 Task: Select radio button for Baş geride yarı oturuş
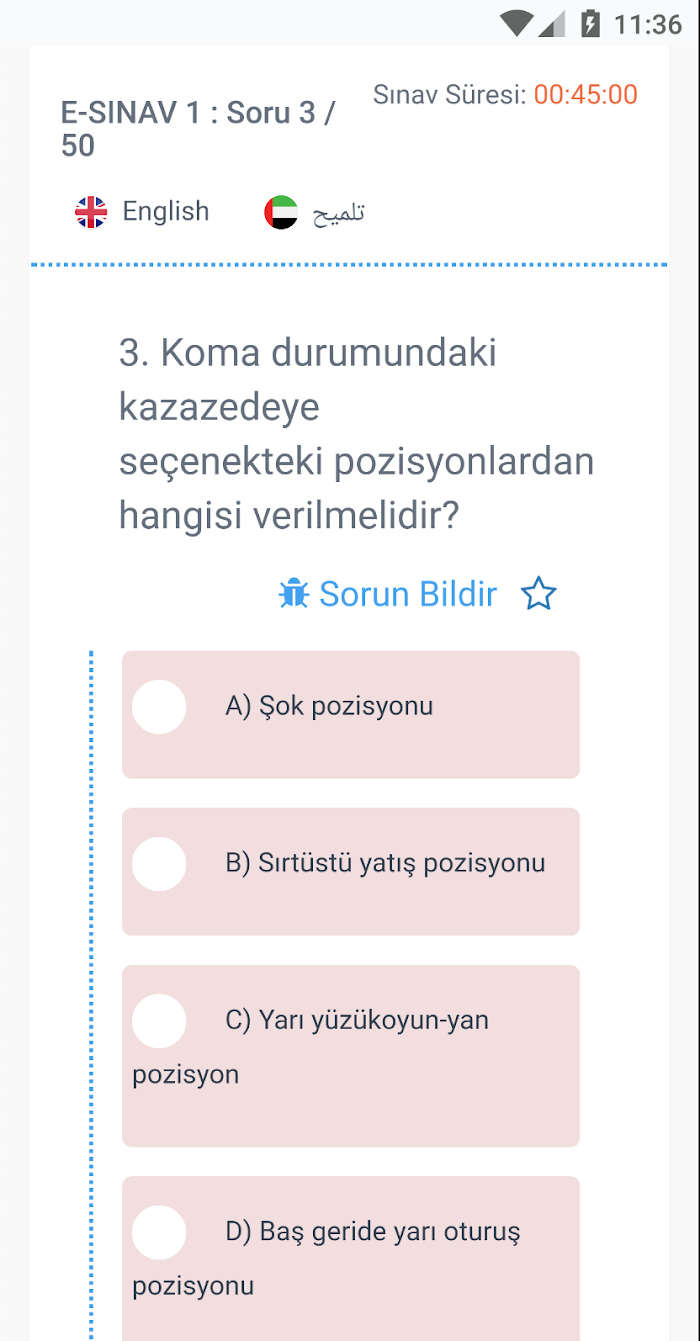[159, 1232]
